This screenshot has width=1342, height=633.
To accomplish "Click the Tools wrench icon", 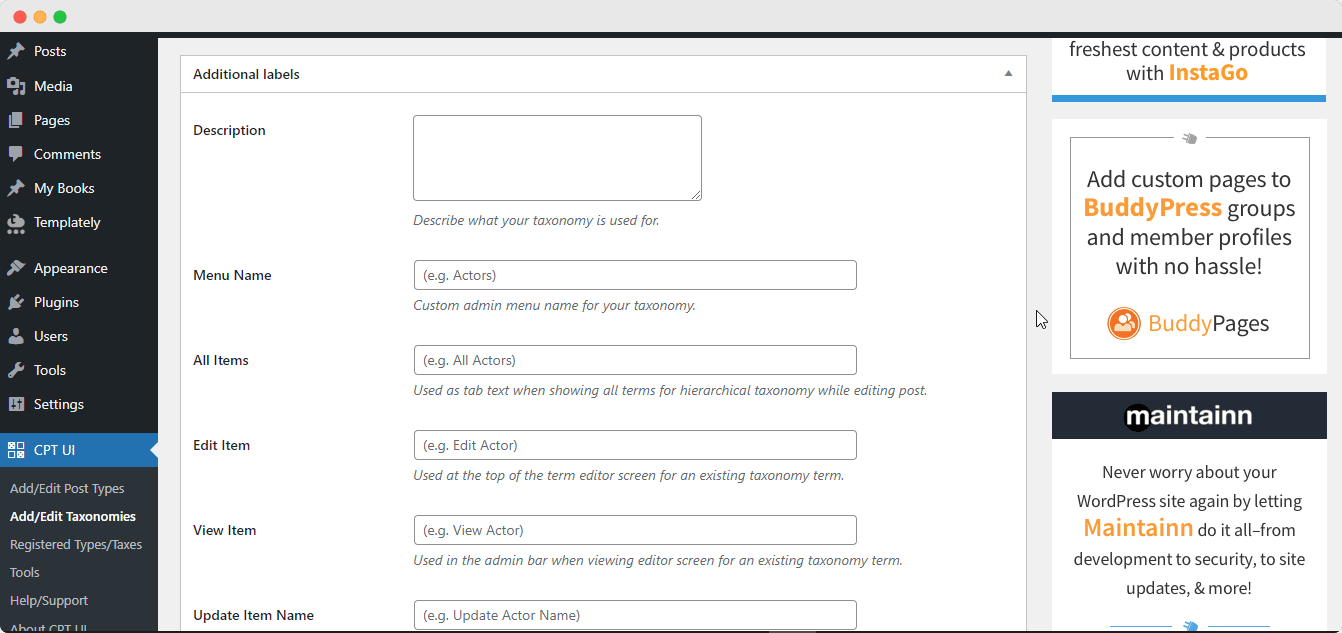I will [x=16, y=370].
